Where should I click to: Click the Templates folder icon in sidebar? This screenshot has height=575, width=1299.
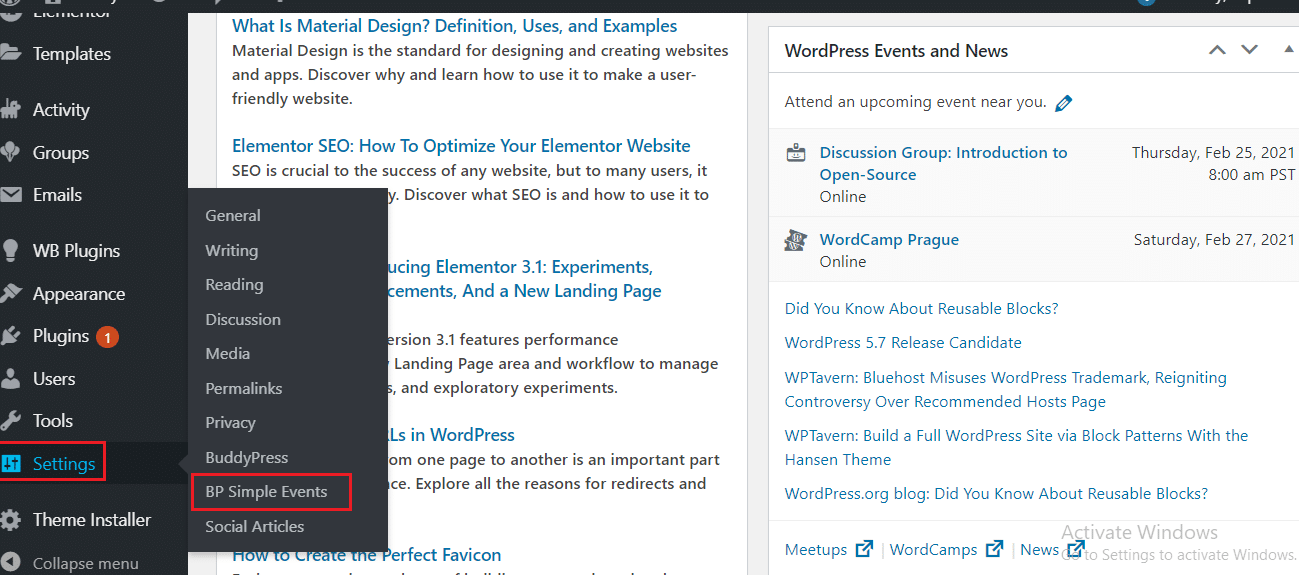click(10, 53)
